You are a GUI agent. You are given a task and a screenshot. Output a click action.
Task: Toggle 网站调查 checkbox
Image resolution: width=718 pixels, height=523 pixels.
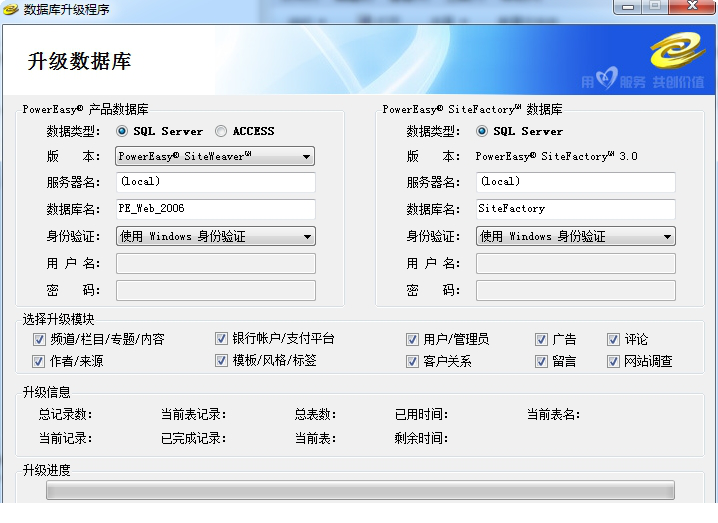613,361
